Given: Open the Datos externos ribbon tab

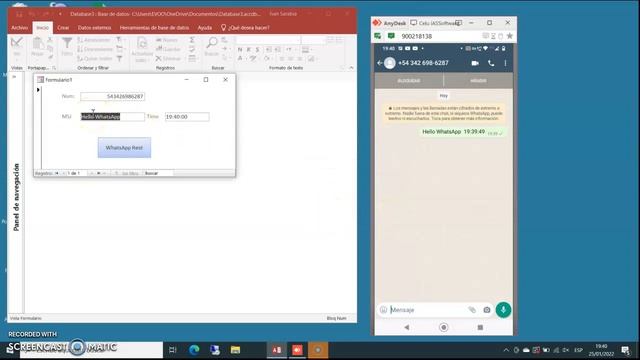Looking at the screenshot, I should click(94, 28).
